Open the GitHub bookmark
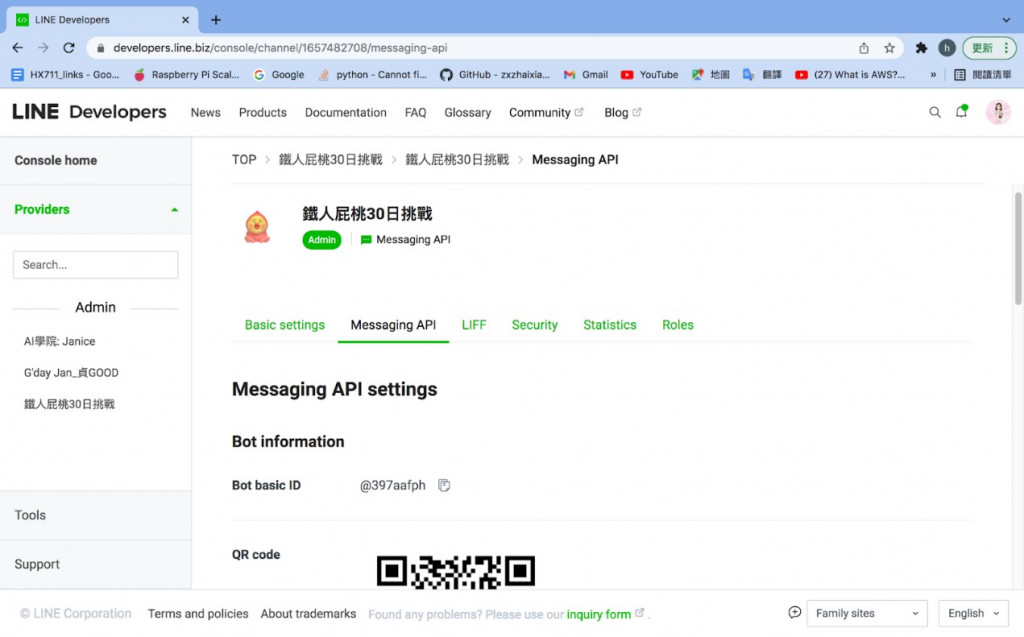This screenshot has width=1024, height=637. pos(495,74)
